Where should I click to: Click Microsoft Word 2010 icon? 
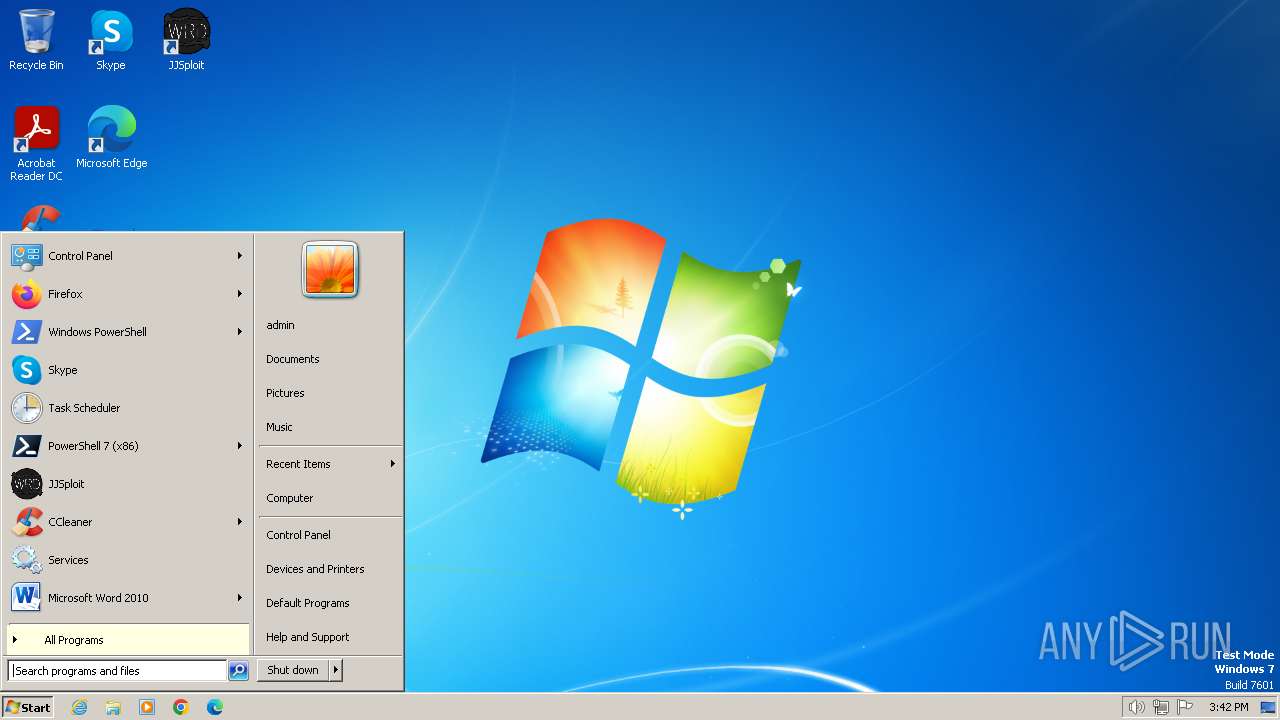(x=27, y=598)
